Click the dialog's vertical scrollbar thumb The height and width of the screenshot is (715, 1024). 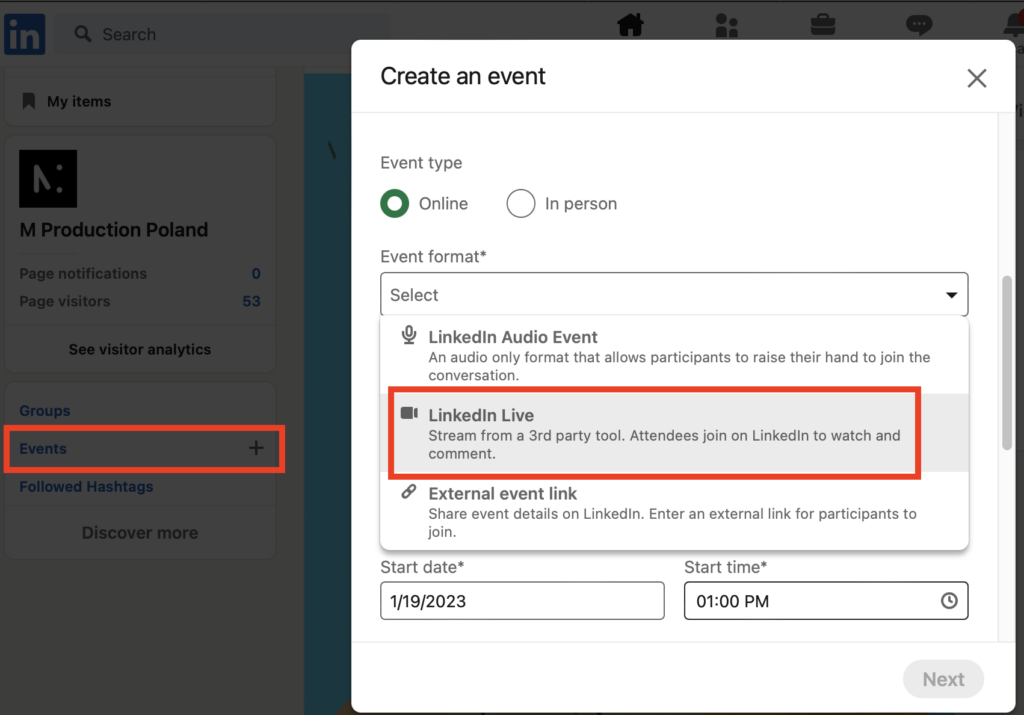pyautogui.click(x=1008, y=362)
